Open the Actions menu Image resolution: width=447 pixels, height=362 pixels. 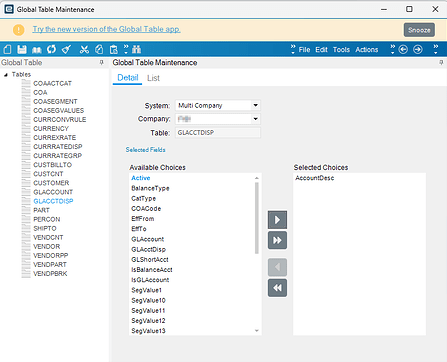pos(367,50)
